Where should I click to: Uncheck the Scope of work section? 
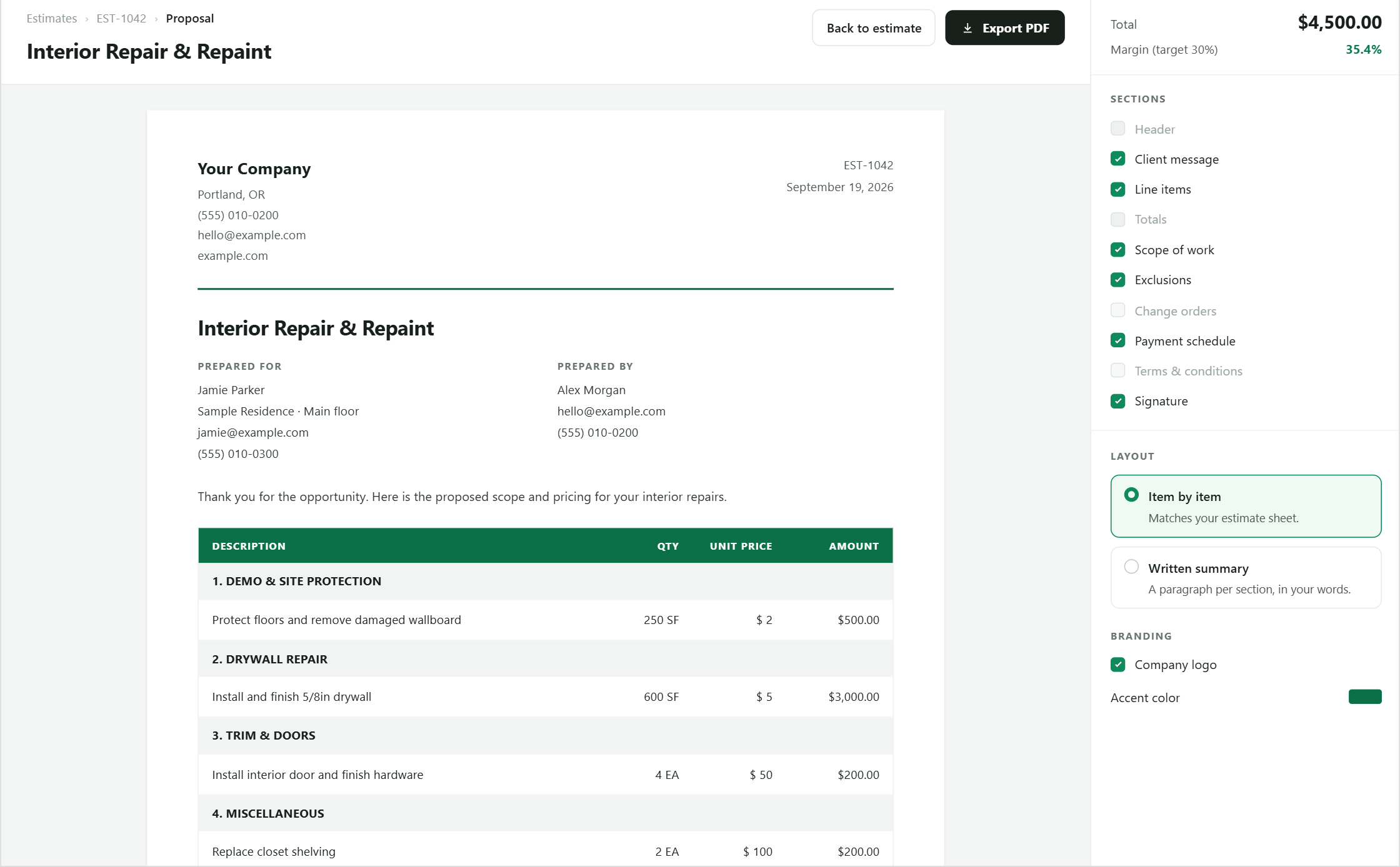click(x=1118, y=250)
